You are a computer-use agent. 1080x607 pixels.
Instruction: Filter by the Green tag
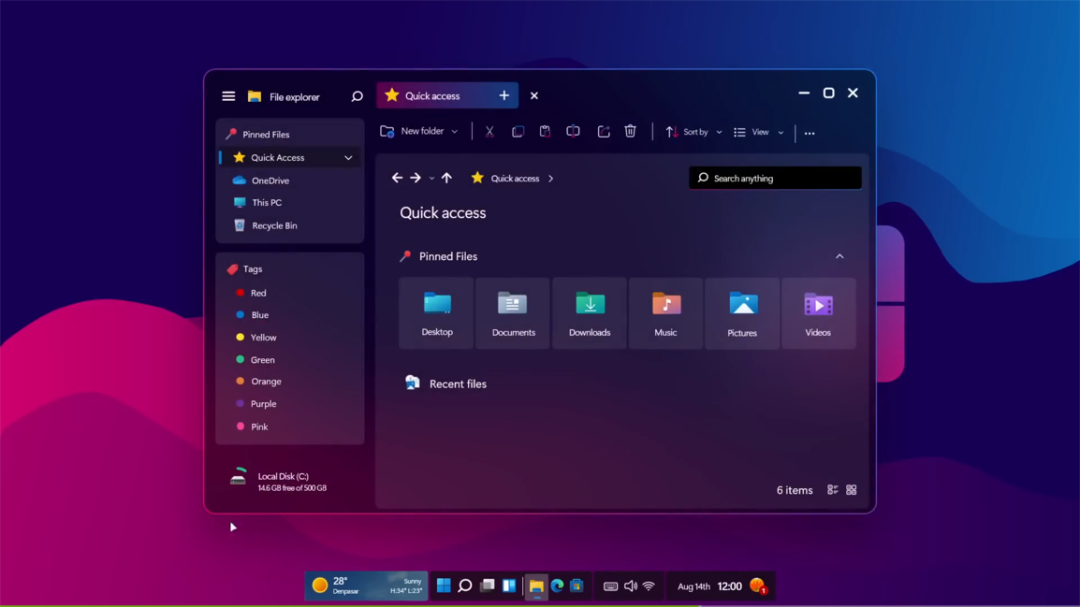pos(262,360)
